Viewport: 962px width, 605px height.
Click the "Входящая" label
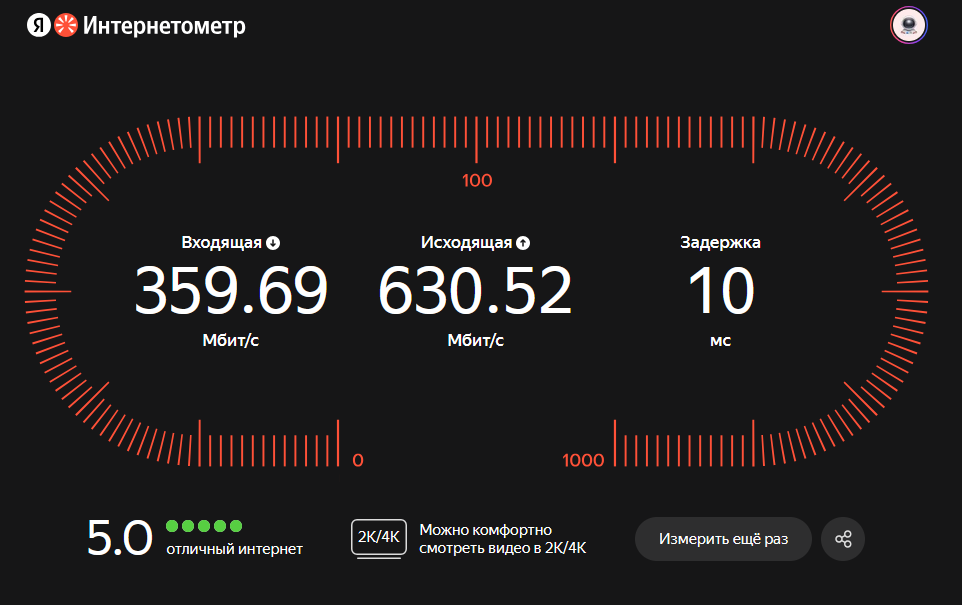221,242
